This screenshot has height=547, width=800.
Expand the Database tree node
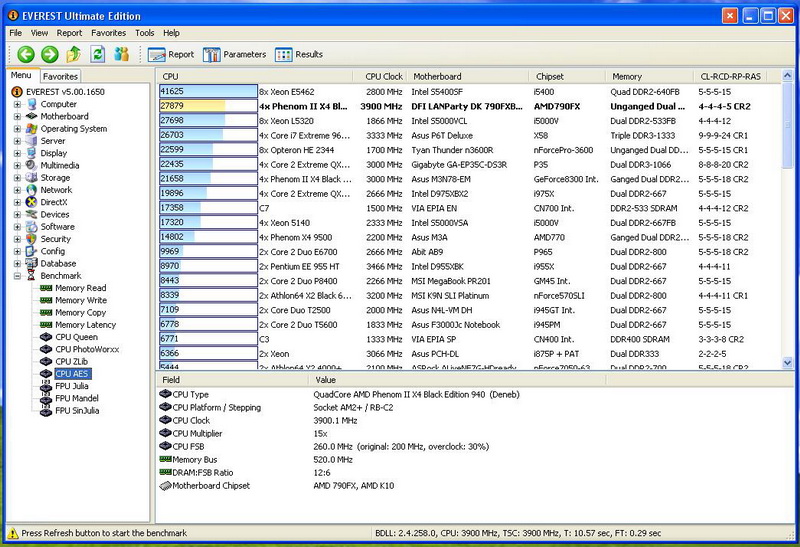pyautogui.click(x=17, y=263)
